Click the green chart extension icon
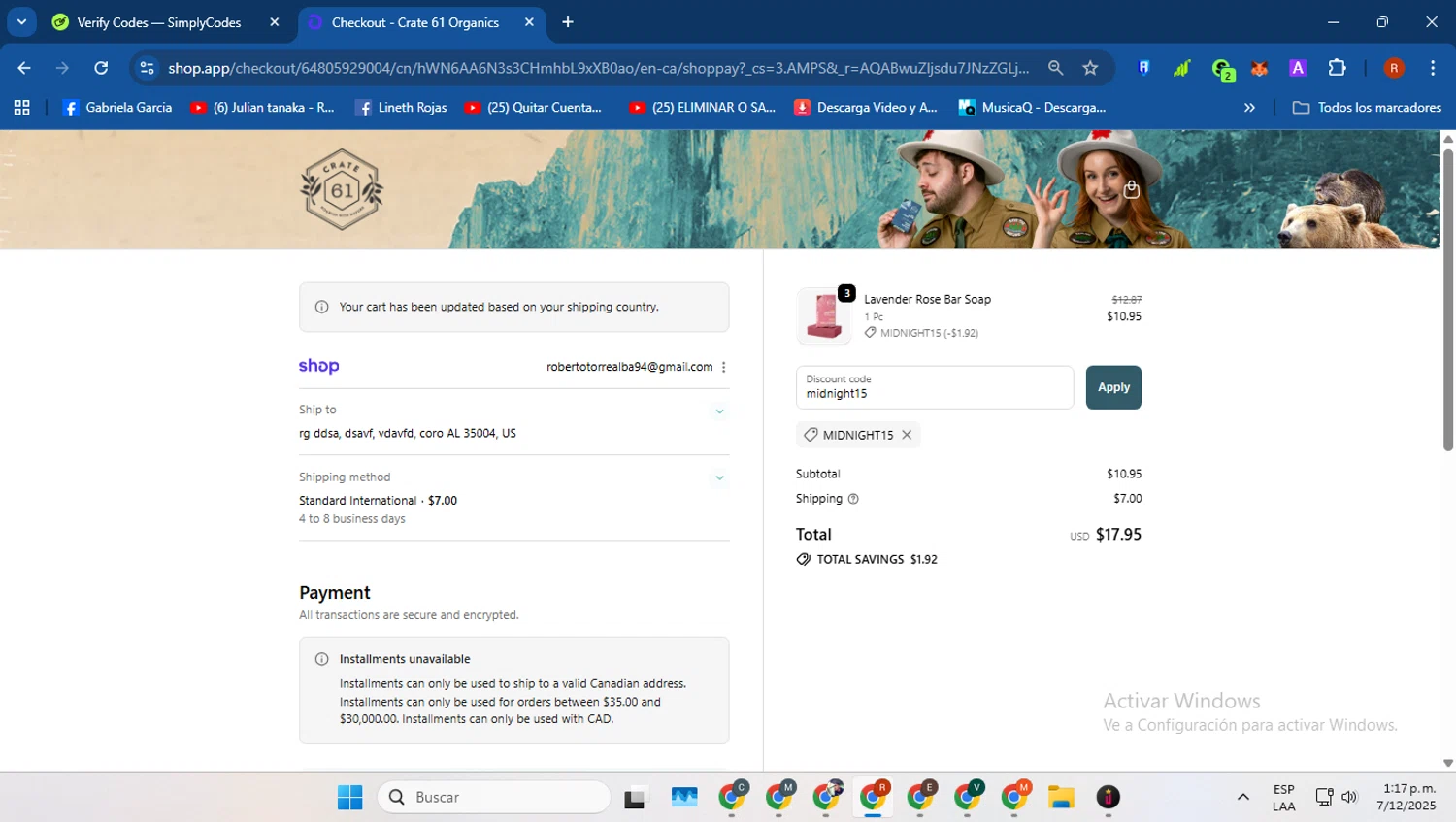Image resolution: width=1456 pixels, height=822 pixels. point(1181,68)
